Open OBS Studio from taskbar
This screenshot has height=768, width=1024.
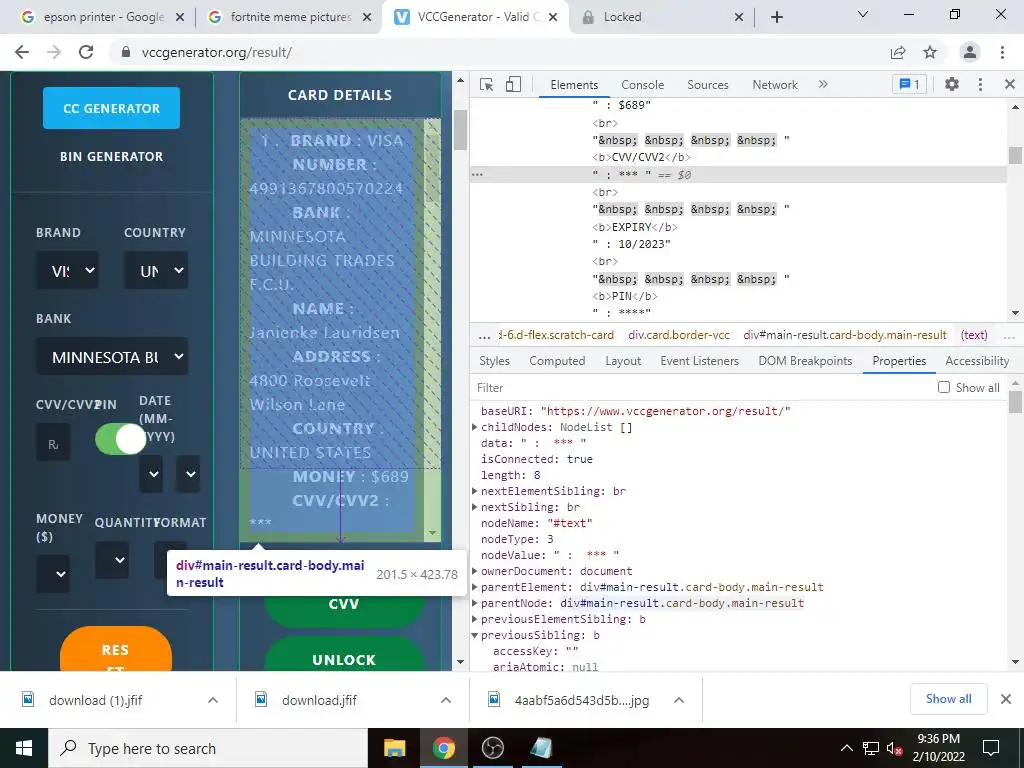pos(492,748)
